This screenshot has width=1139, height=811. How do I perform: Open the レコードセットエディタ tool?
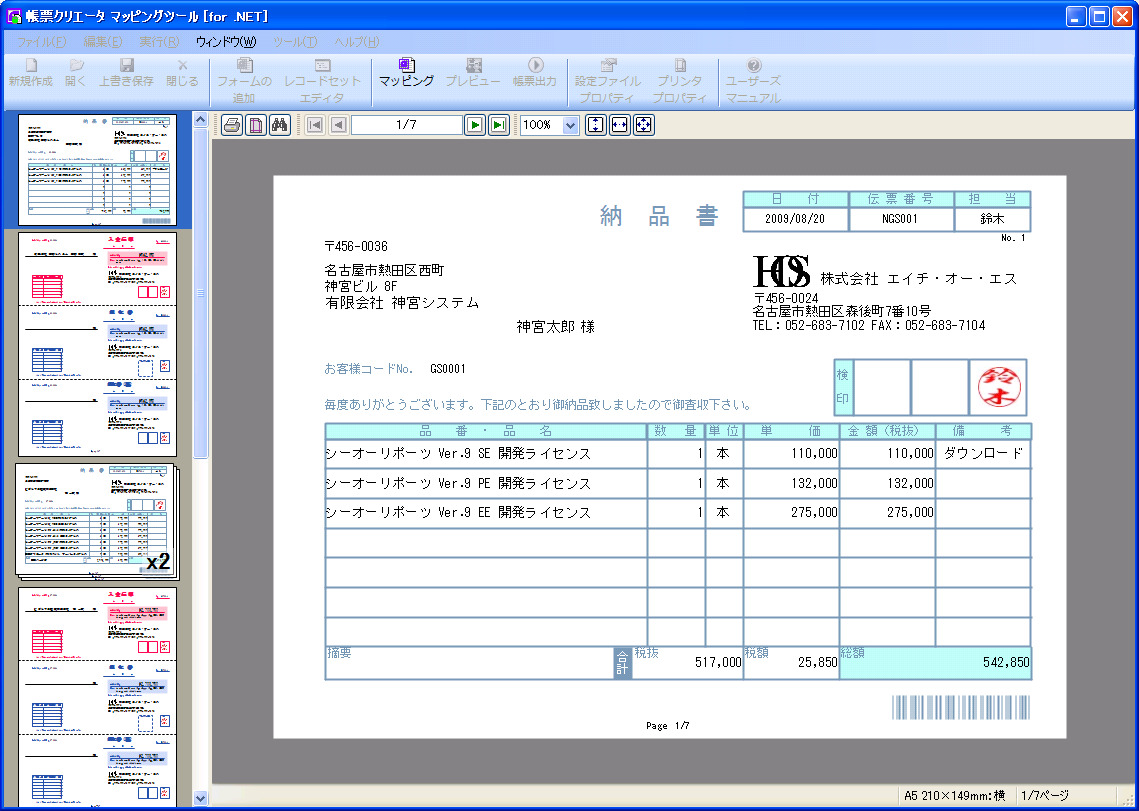coord(322,81)
